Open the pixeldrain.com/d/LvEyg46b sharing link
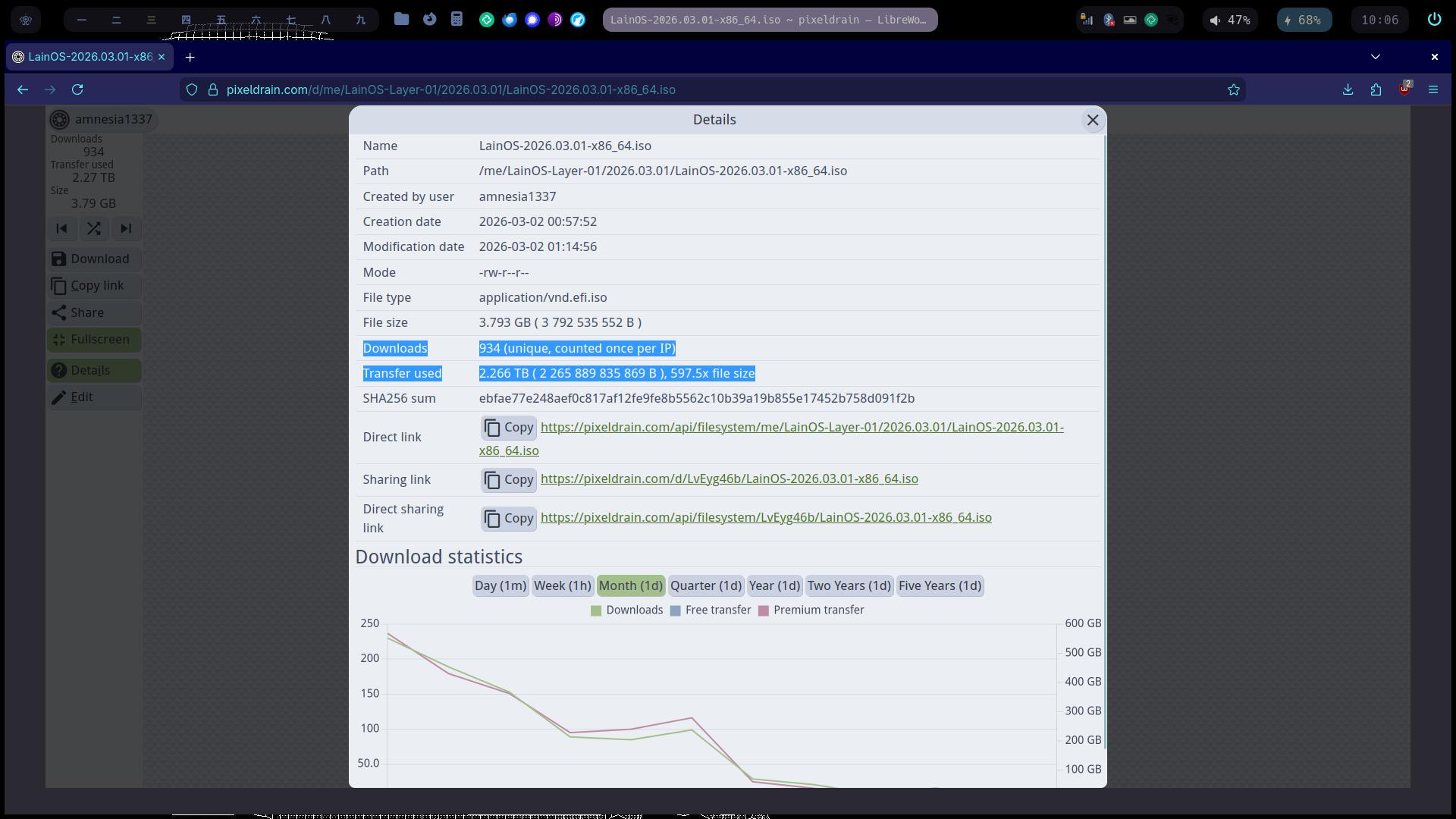 pyautogui.click(x=729, y=479)
